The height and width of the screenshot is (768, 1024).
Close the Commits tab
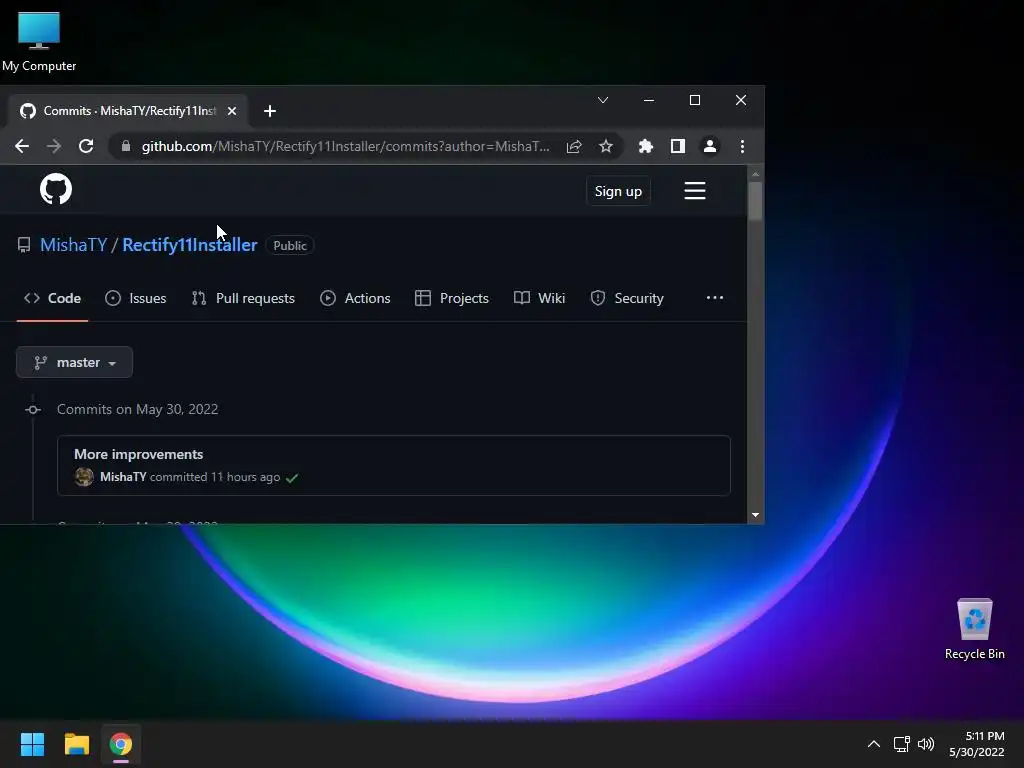pos(232,111)
